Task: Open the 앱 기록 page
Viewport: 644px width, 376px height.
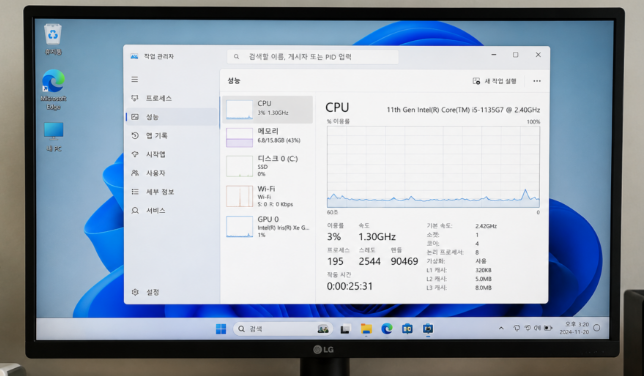Action: [x=172, y=136]
